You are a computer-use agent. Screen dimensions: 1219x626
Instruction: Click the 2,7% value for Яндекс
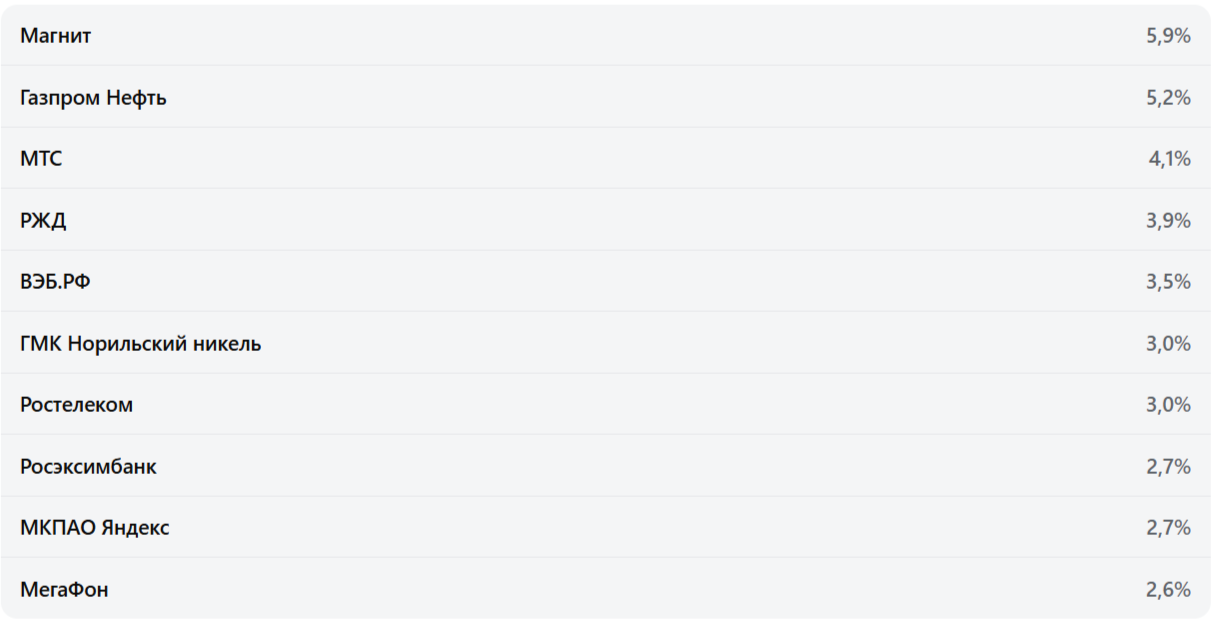(1168, 528)
